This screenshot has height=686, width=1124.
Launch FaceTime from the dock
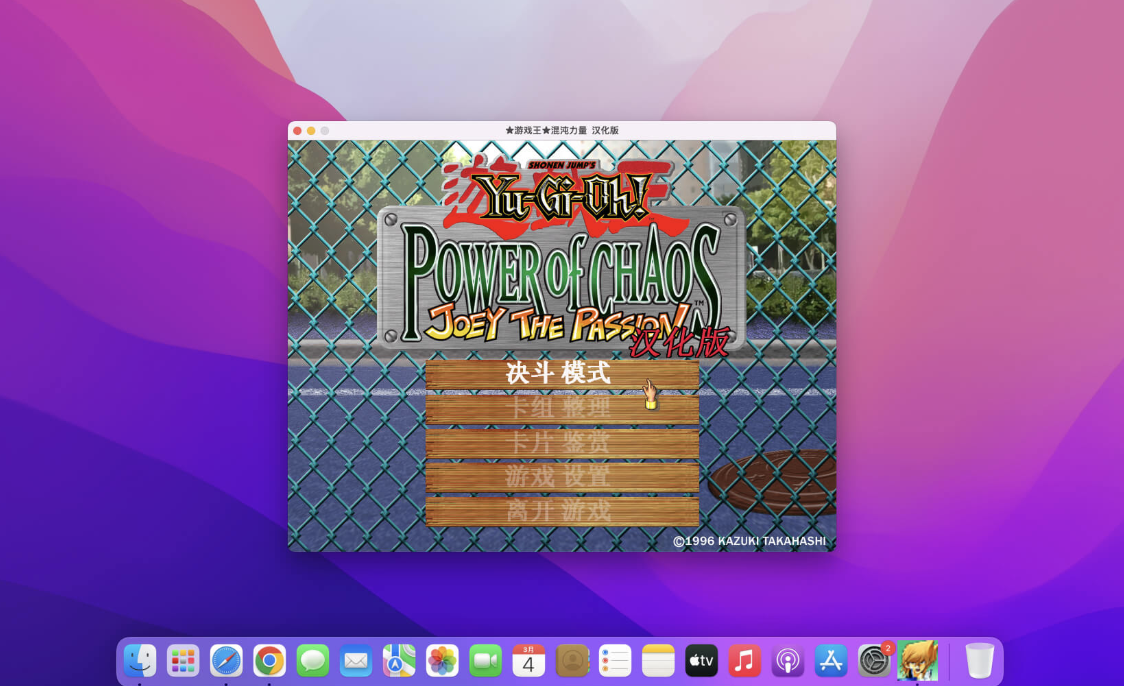point(485,660)
